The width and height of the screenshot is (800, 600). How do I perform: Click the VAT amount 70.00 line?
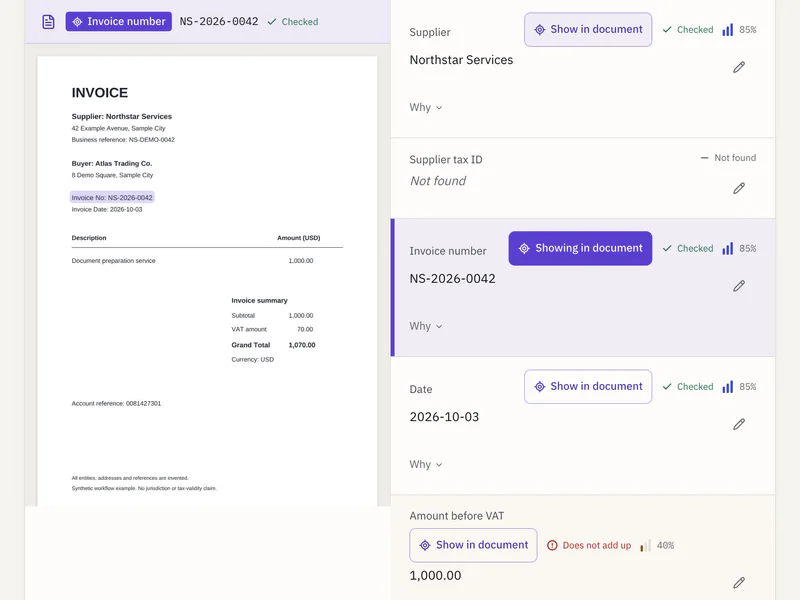coord(272,329)
